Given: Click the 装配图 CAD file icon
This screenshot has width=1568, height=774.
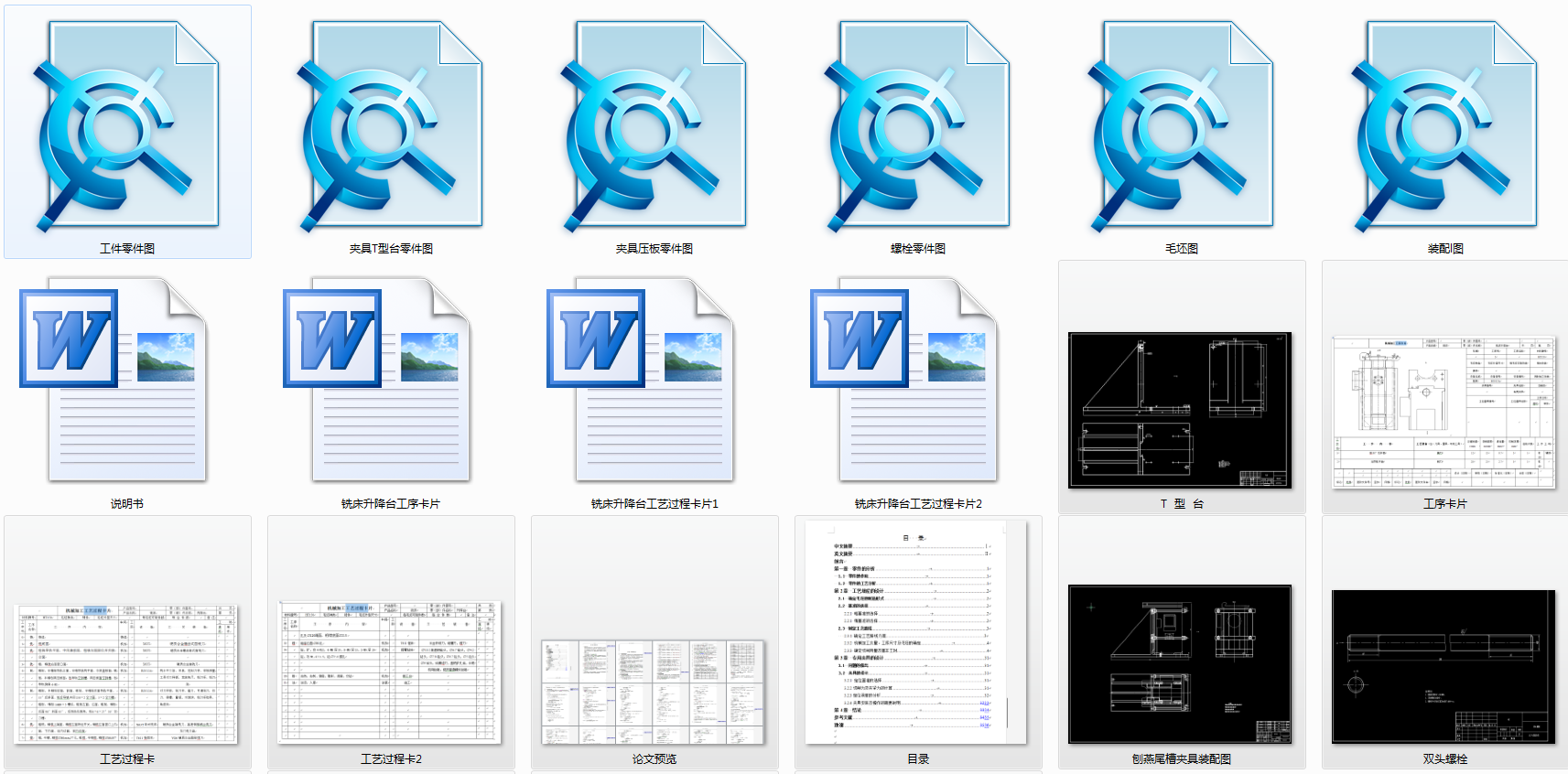Looking at the screenshot, I should [x=1445, y=126].
